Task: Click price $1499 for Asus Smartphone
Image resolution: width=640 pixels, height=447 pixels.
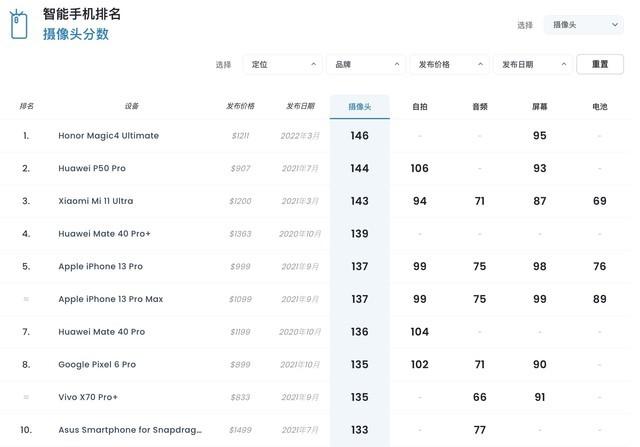Action: [x=240, y=430]
